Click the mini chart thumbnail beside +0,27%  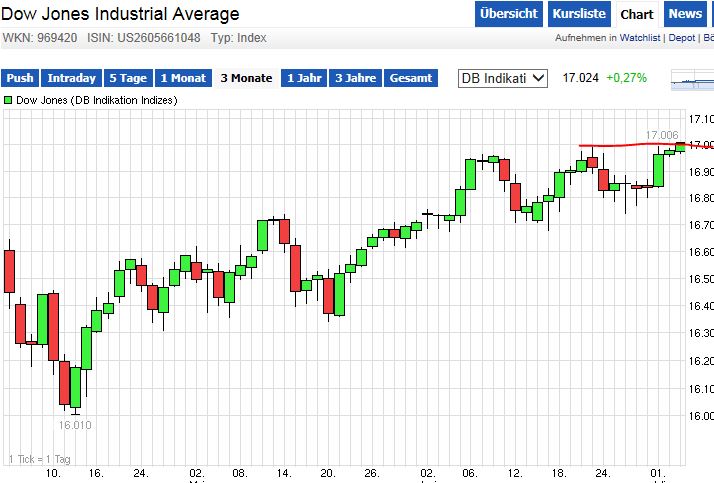[x=692, y=80]
